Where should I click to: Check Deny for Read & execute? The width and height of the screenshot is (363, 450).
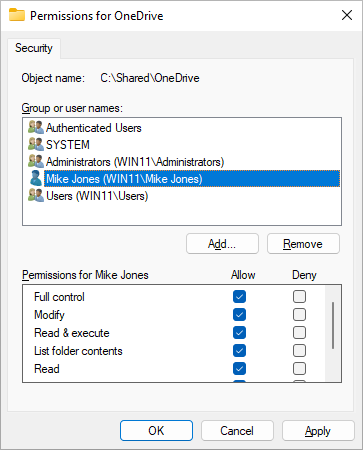pos(299,332)
